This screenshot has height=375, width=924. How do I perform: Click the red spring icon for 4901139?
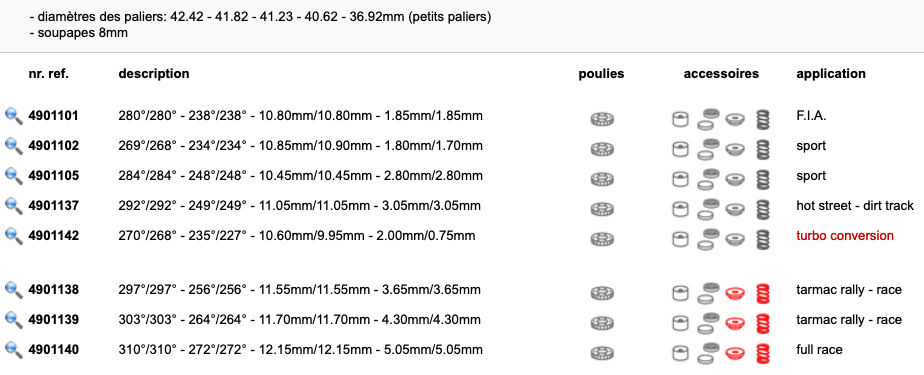click(763, 323)
